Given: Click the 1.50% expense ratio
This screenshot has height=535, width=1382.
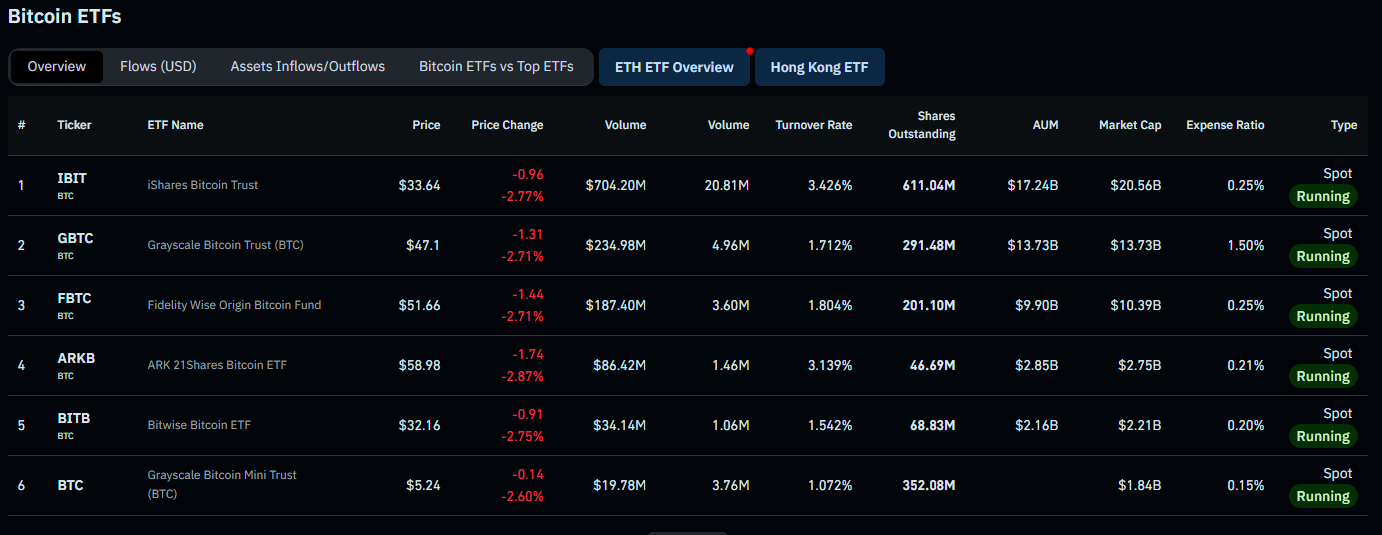Looking at the screenshot, I should (x=1246, y=245).
